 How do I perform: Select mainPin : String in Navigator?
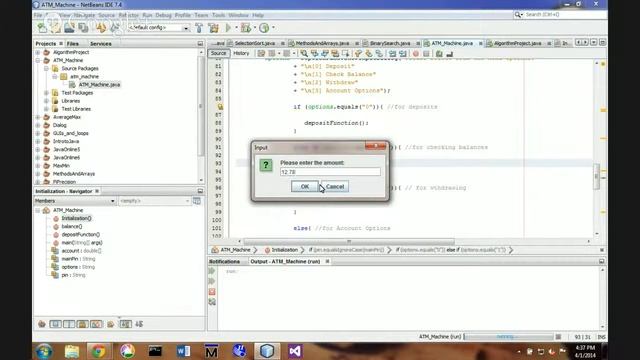pyautogui.click(x=78, y=259)
